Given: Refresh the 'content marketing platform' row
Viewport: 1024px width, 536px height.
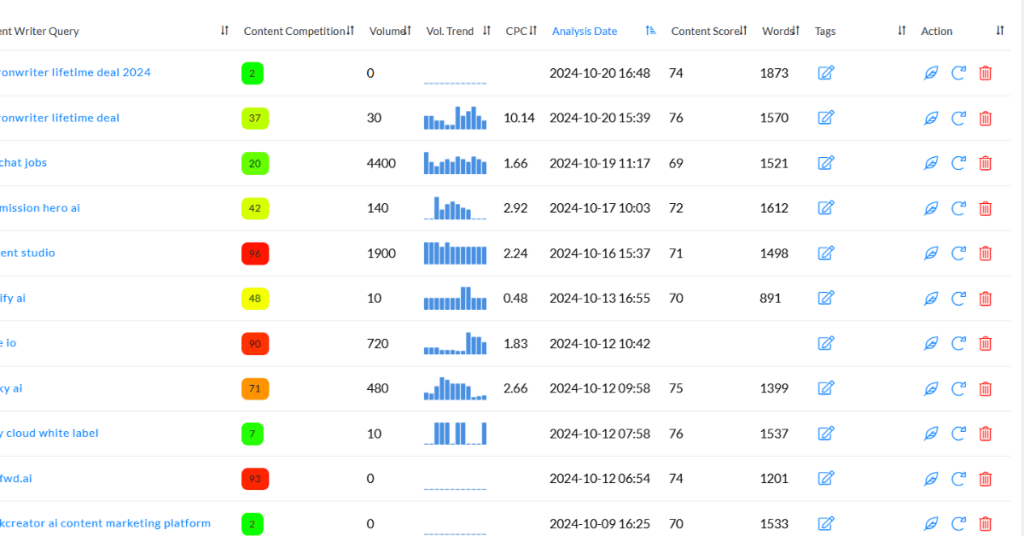Looking at the screenshot, I should tap(958, 523).
